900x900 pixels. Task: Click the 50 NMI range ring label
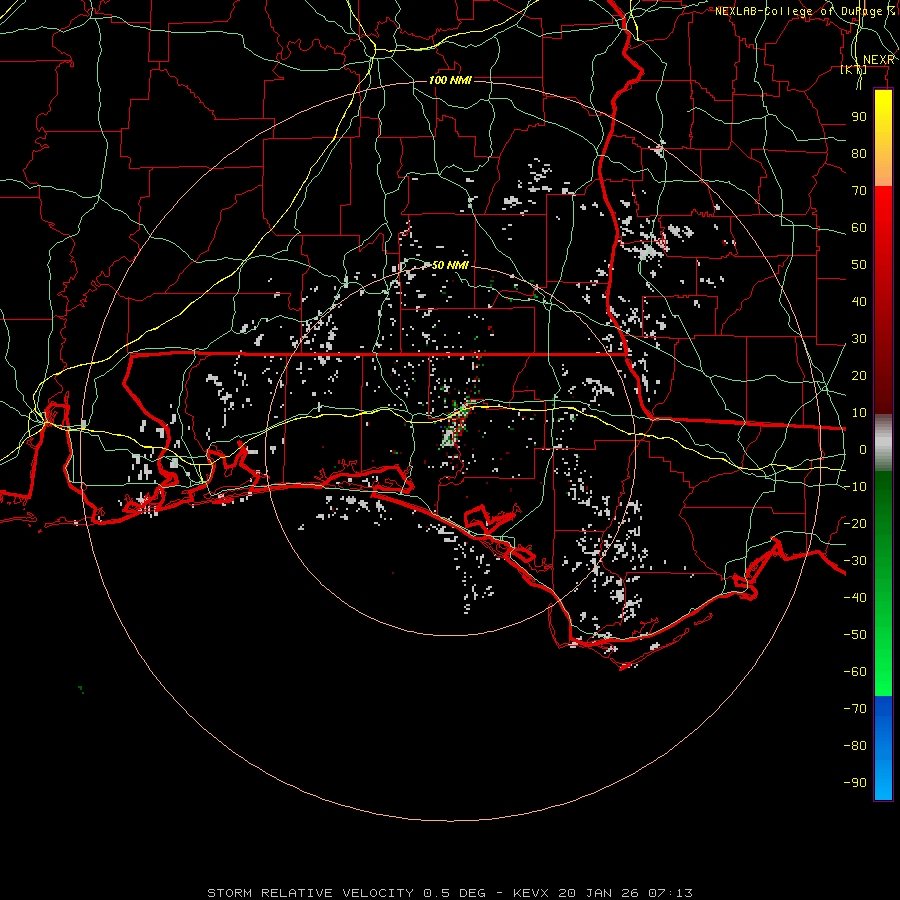pos(450,265)
